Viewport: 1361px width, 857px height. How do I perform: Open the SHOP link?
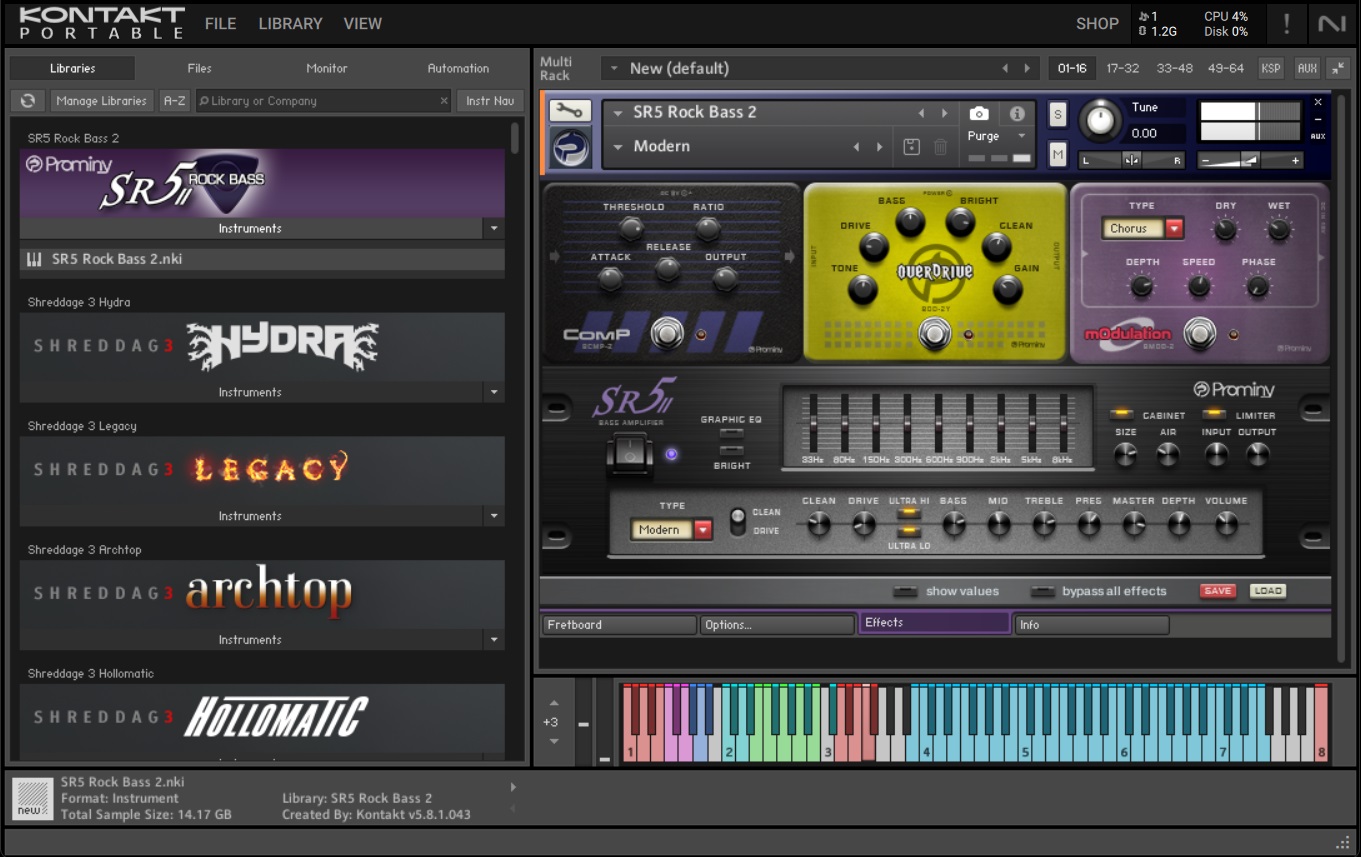(x=1097, y=24)
